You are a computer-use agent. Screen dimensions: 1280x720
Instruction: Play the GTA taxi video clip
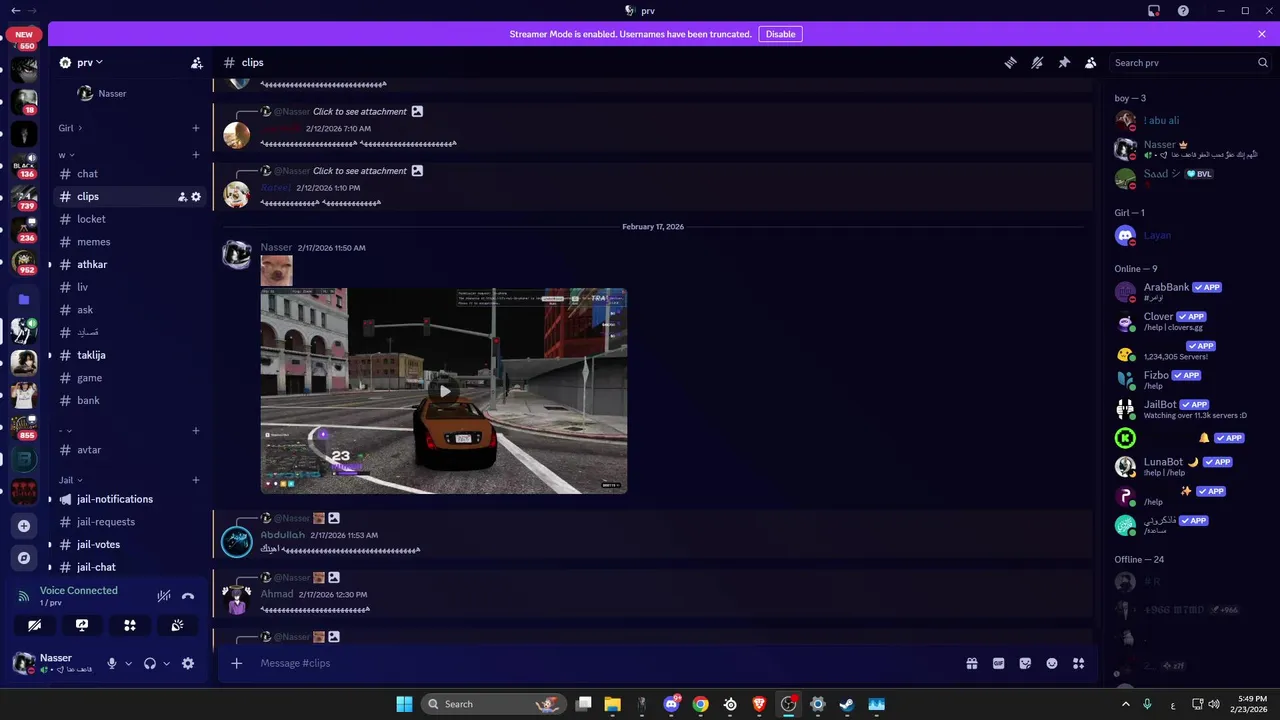(x=444, y=391)
